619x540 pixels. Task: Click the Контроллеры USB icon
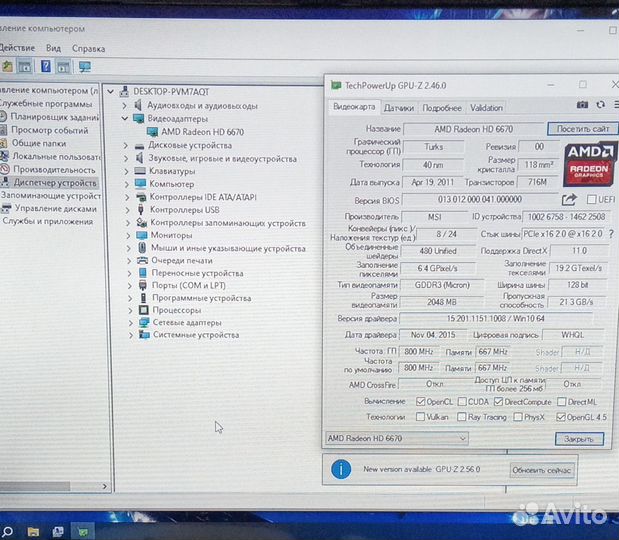(141, 210)
